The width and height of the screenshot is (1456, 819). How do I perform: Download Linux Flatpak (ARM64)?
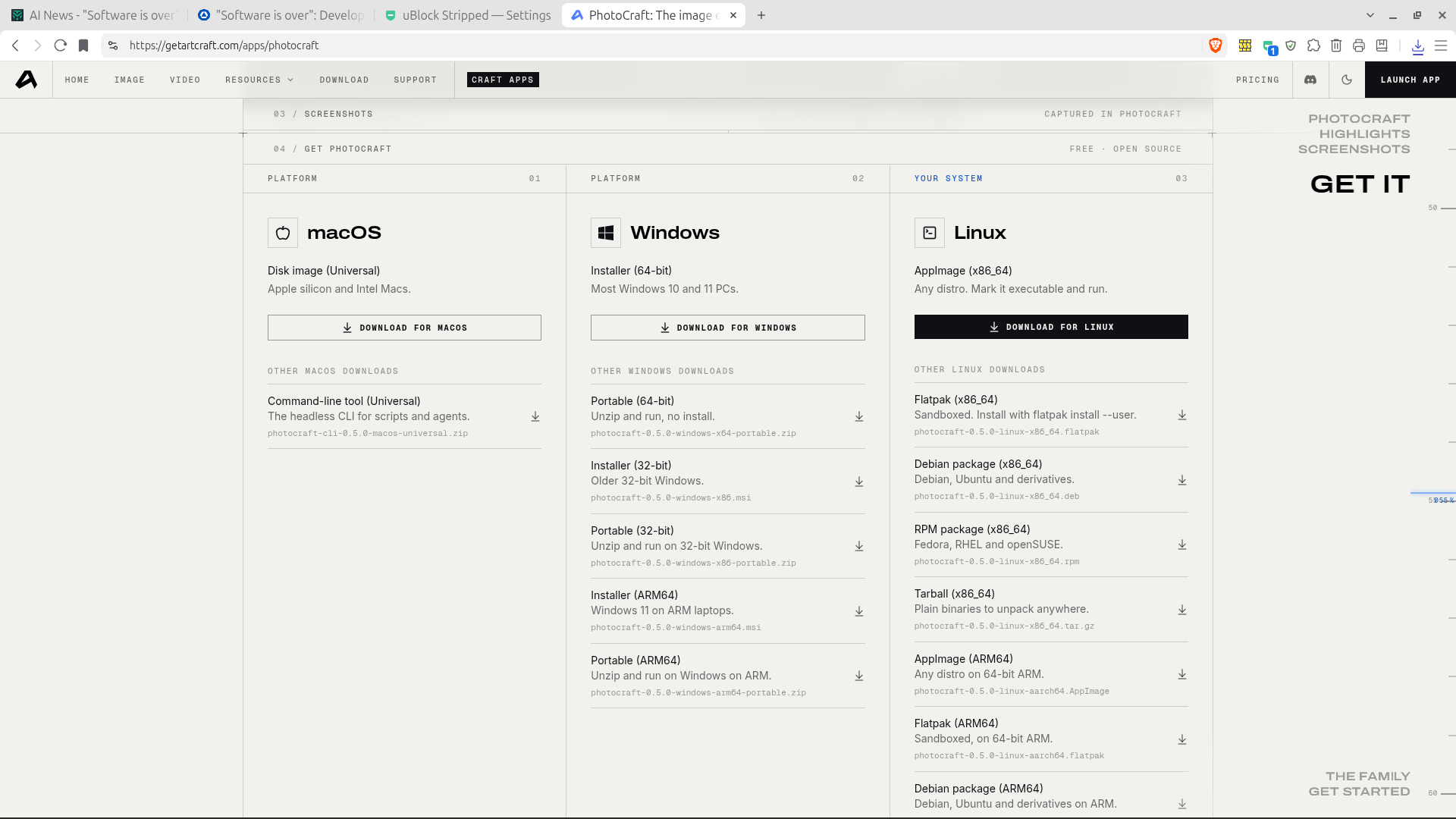[1182, 739]
